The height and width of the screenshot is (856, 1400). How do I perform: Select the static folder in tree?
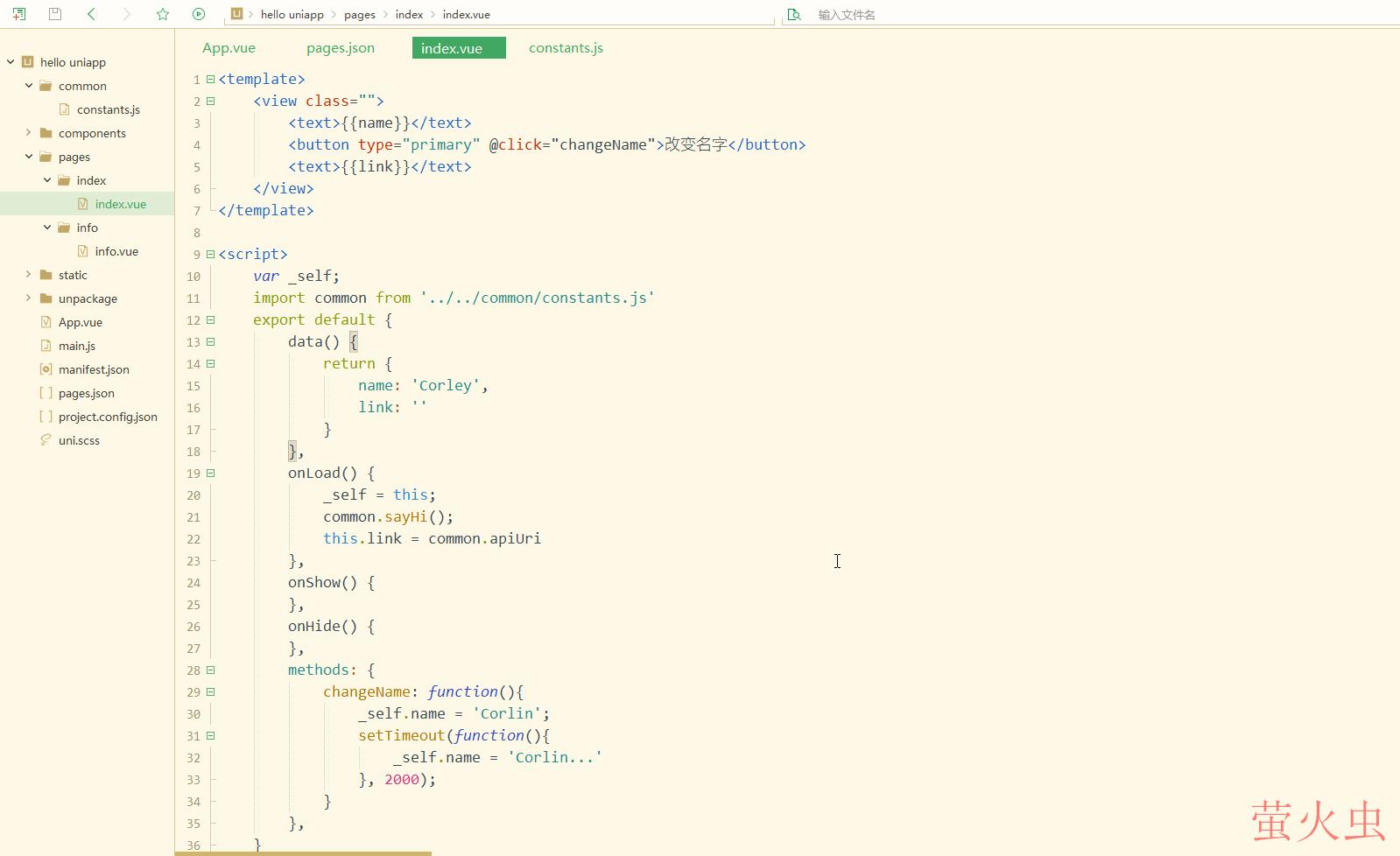[73, 275]
